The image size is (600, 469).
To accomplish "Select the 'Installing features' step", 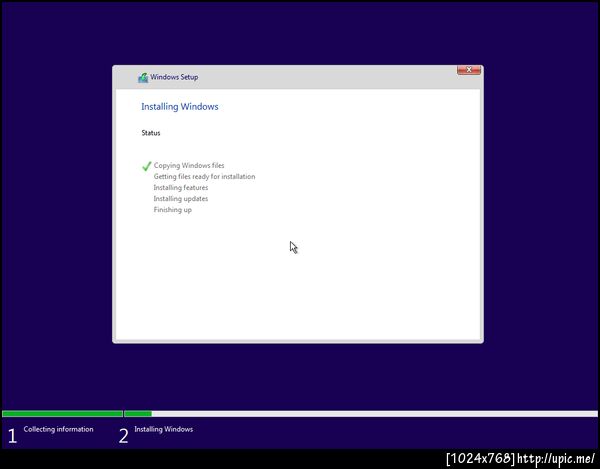I will click(181, 187).
